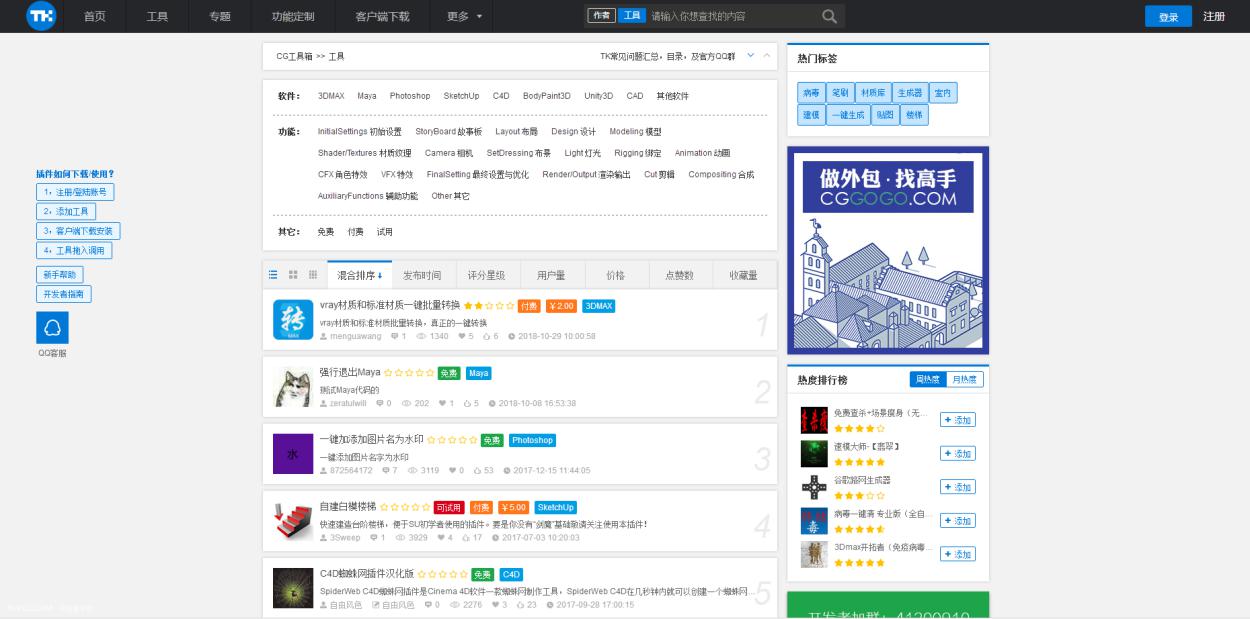1250x619 pixels.
Task: Click the heart icon under the Maya plugin
Action: pyautogui.click(x=441, y=404)
